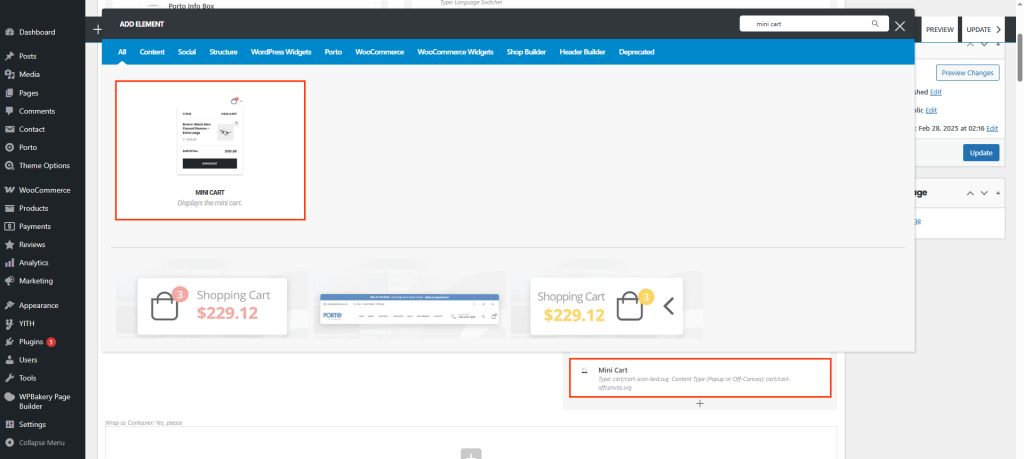The width and height of the screenshot is (1024, 459).
Task: Select the Header Builder tab
Action: pos(583,51)
